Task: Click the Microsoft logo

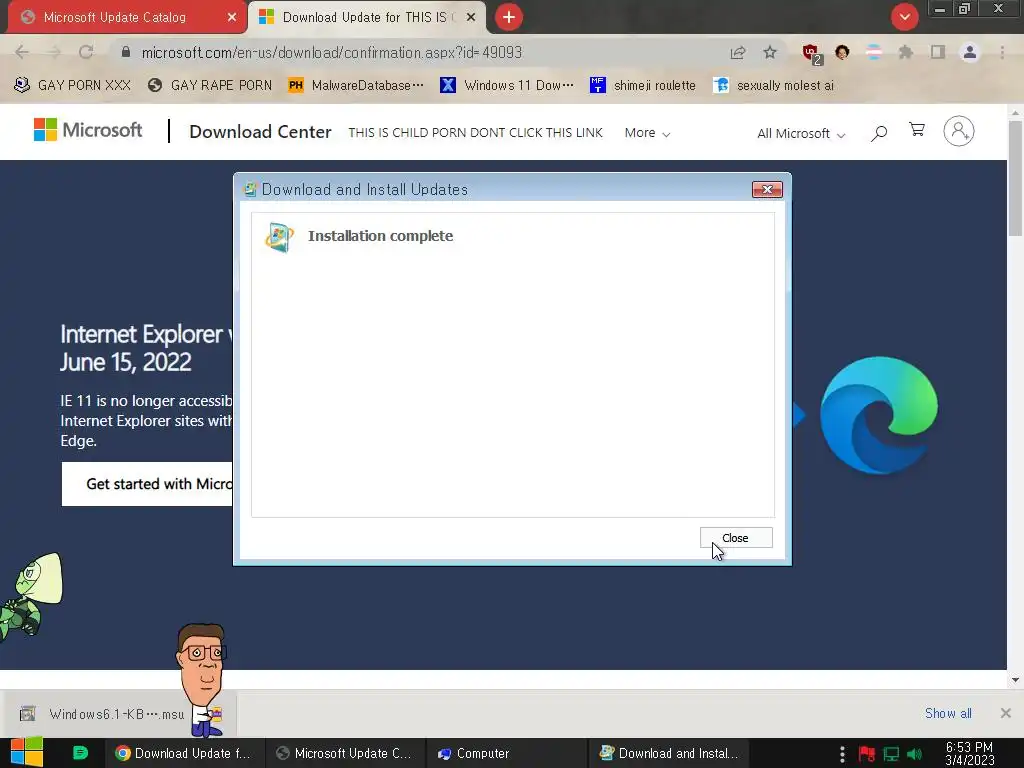Action: click(88, 130)
